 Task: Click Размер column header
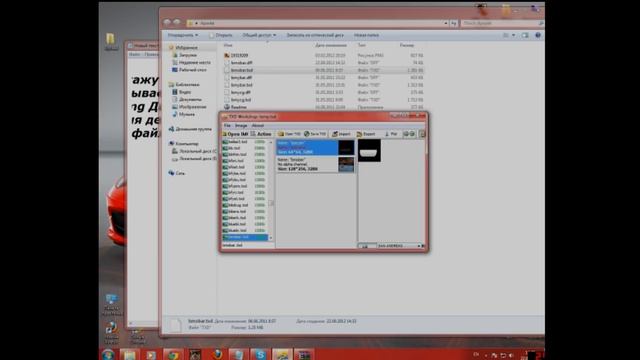tap(407, 45)
